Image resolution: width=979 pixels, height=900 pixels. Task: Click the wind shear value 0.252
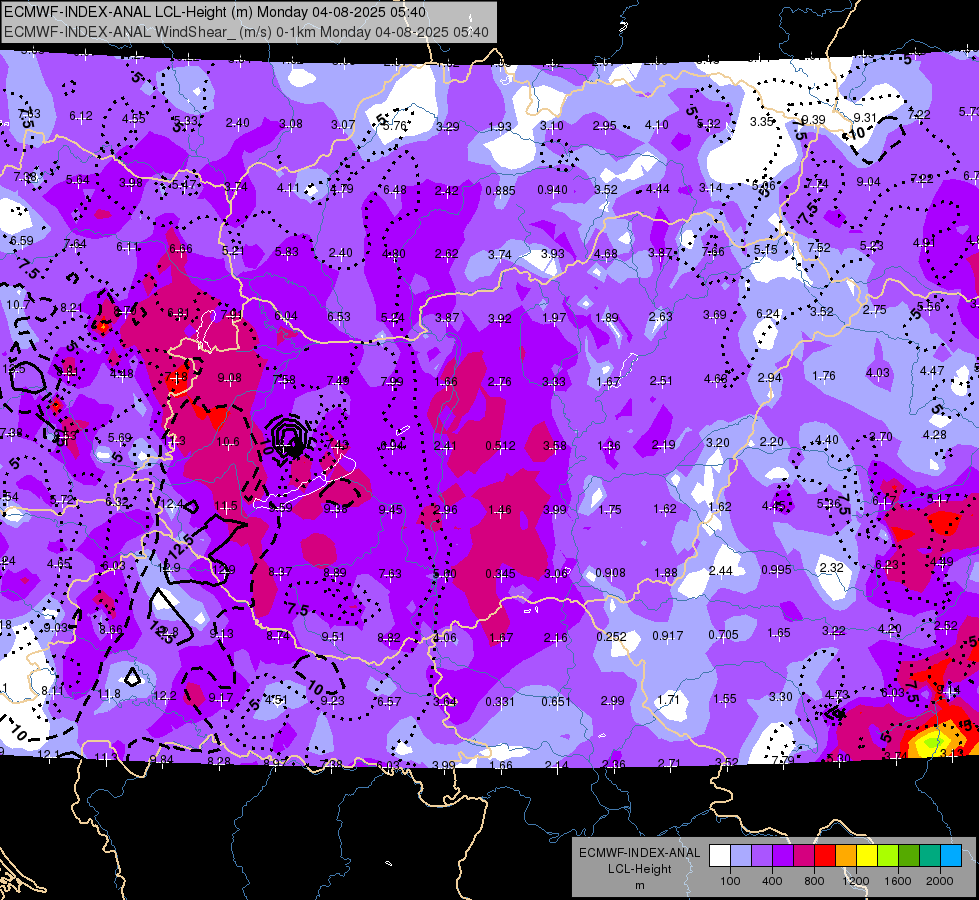tap(611, 636)
